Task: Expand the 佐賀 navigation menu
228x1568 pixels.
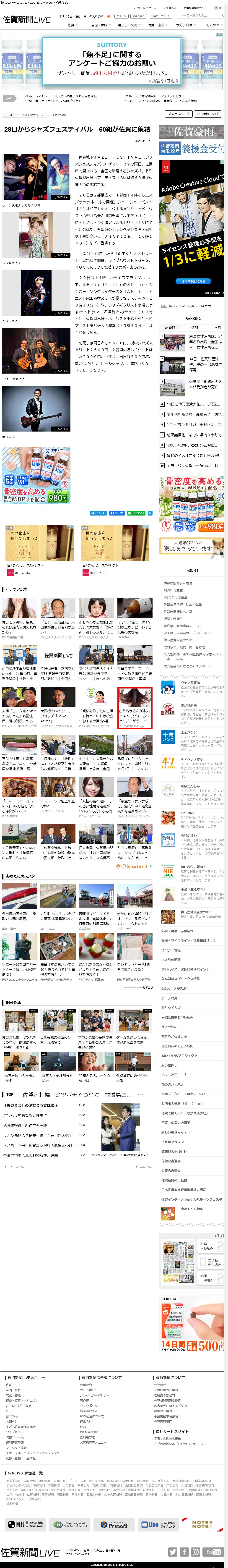Action: pyautogui.click(x=72, y=25)
